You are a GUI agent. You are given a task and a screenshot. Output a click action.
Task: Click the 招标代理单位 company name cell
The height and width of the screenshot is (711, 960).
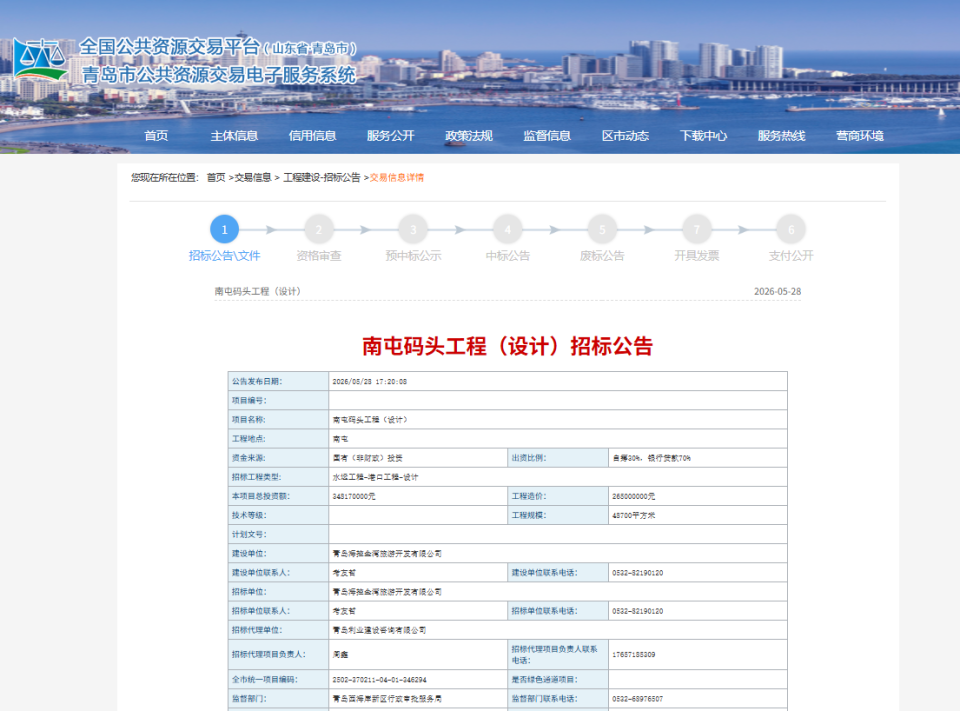558,630
